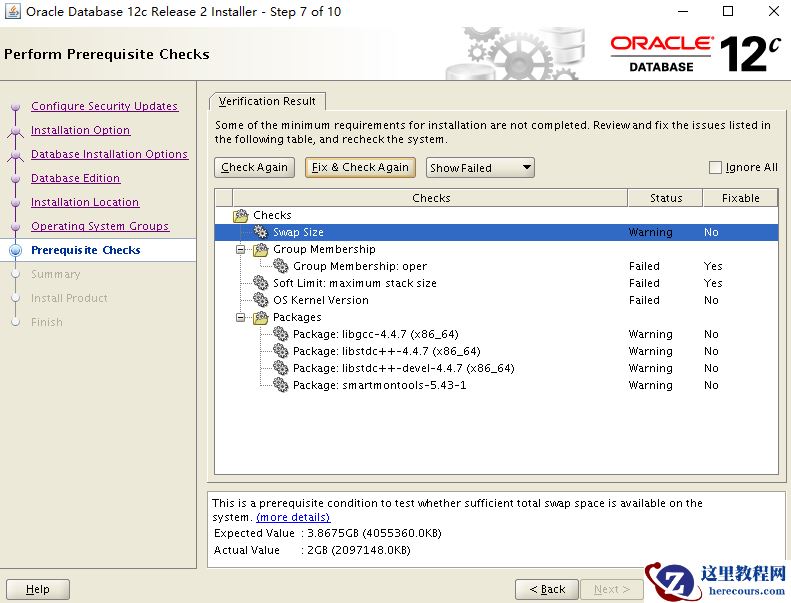
Task: Open the Database Installation Options step
Action: tap(109, 154)
